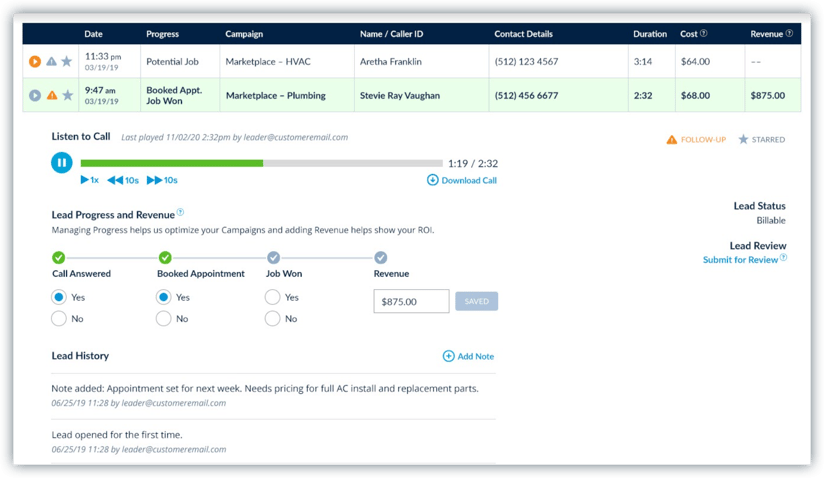Sort by the Duration column header
824x478 pixels.
pos(650,34)
